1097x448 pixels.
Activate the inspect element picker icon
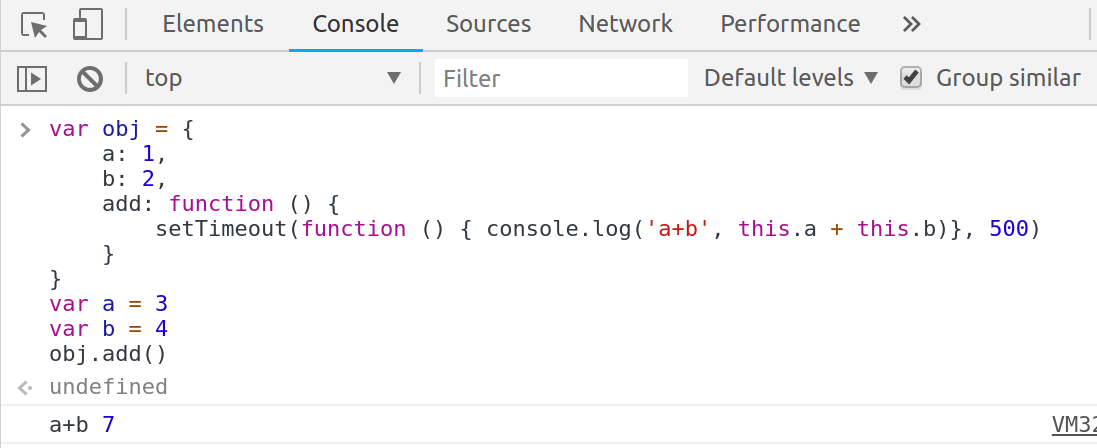pos(35,25)
